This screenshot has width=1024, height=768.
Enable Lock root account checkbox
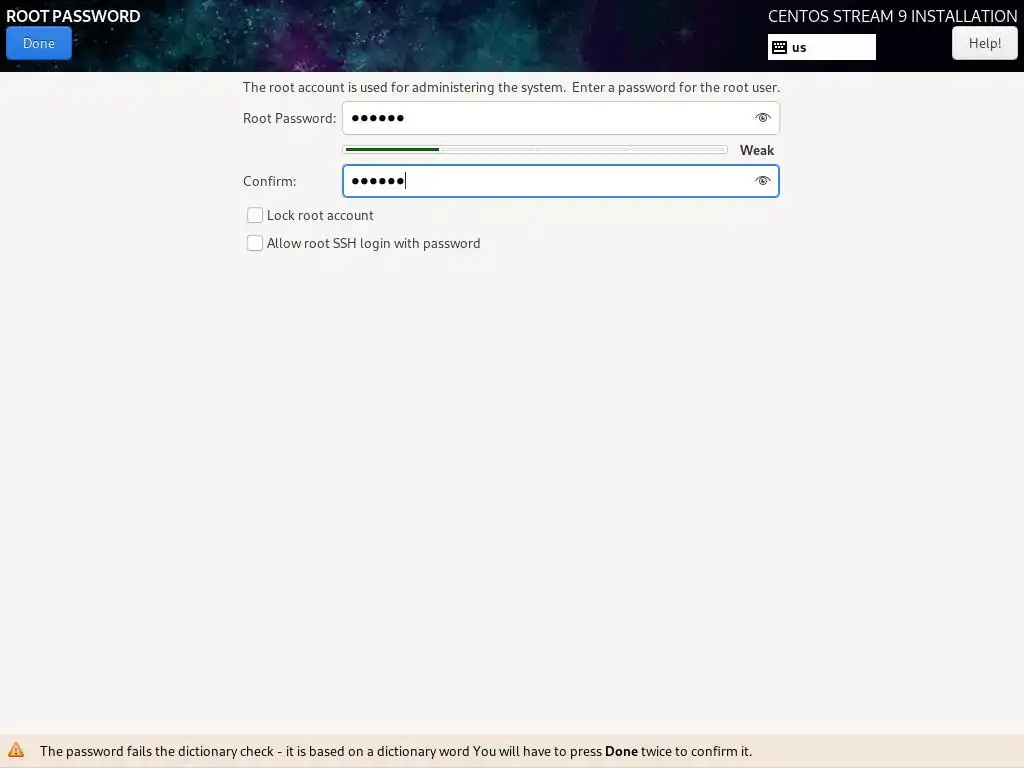255,216
